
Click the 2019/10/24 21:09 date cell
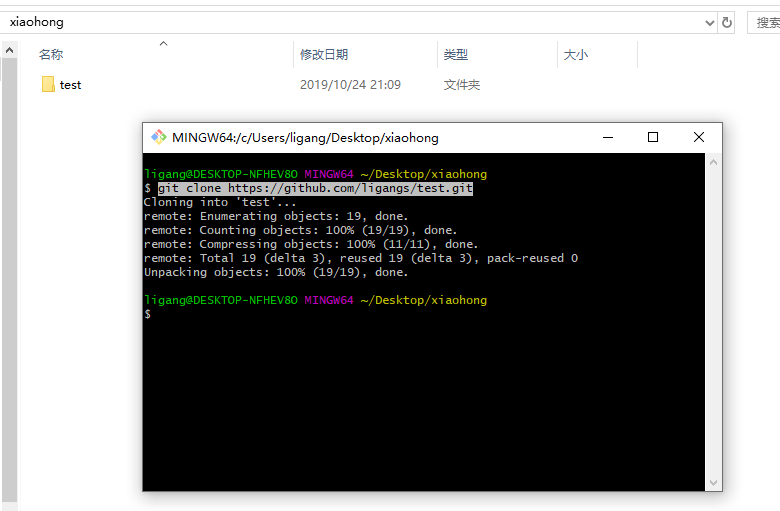click(350, 85)
